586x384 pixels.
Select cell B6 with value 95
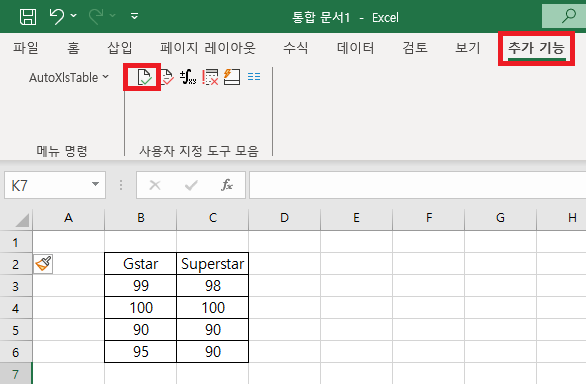[141, 351]
